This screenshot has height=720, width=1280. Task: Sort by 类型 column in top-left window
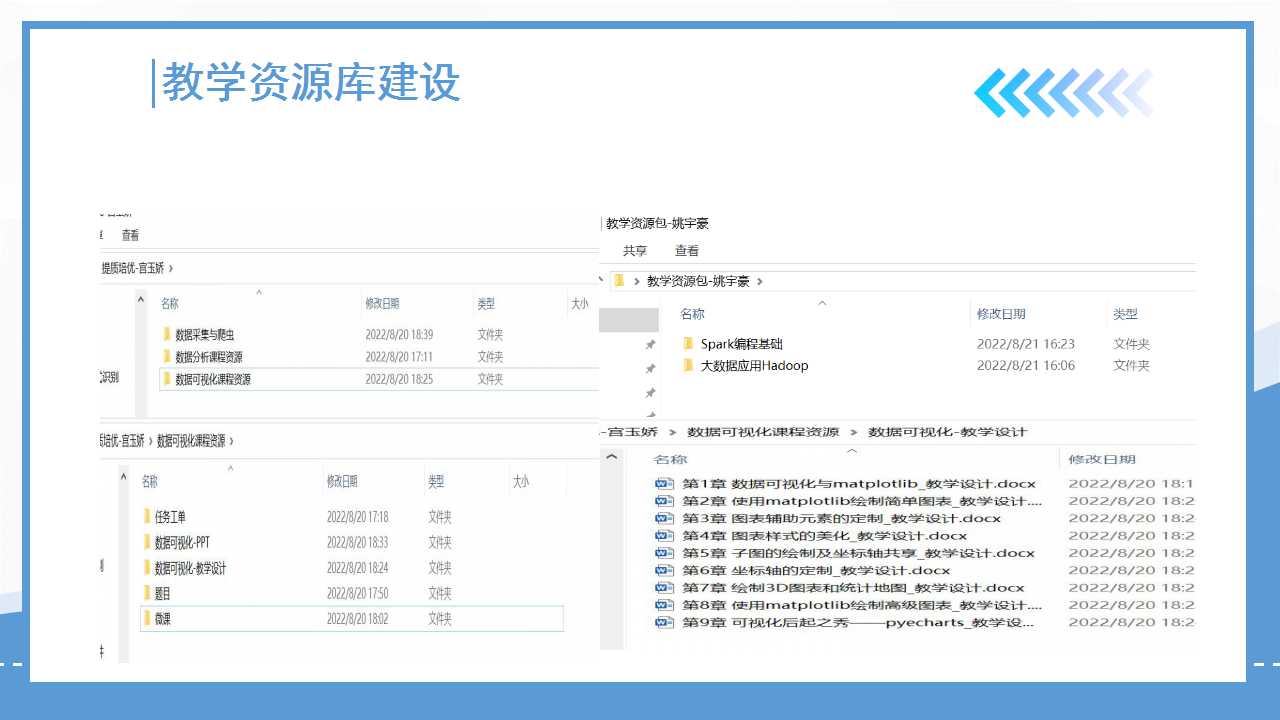[x=486, y=304]
